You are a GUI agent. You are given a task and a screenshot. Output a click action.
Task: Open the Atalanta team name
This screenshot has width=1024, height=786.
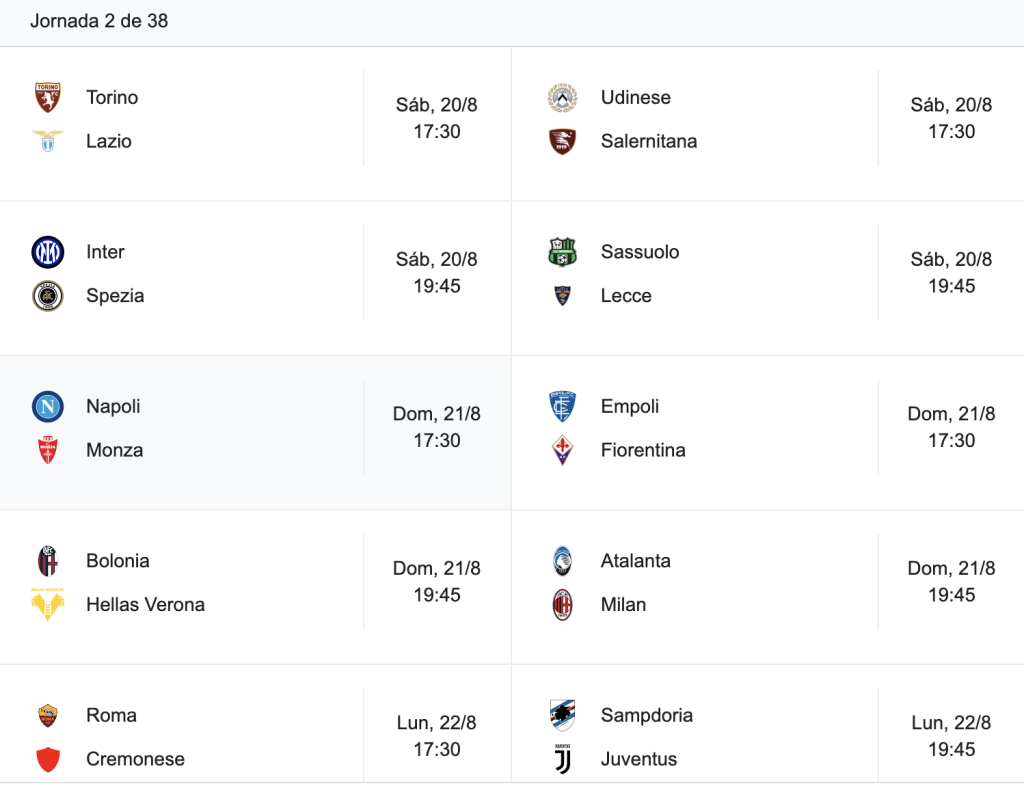coord(635,561)
